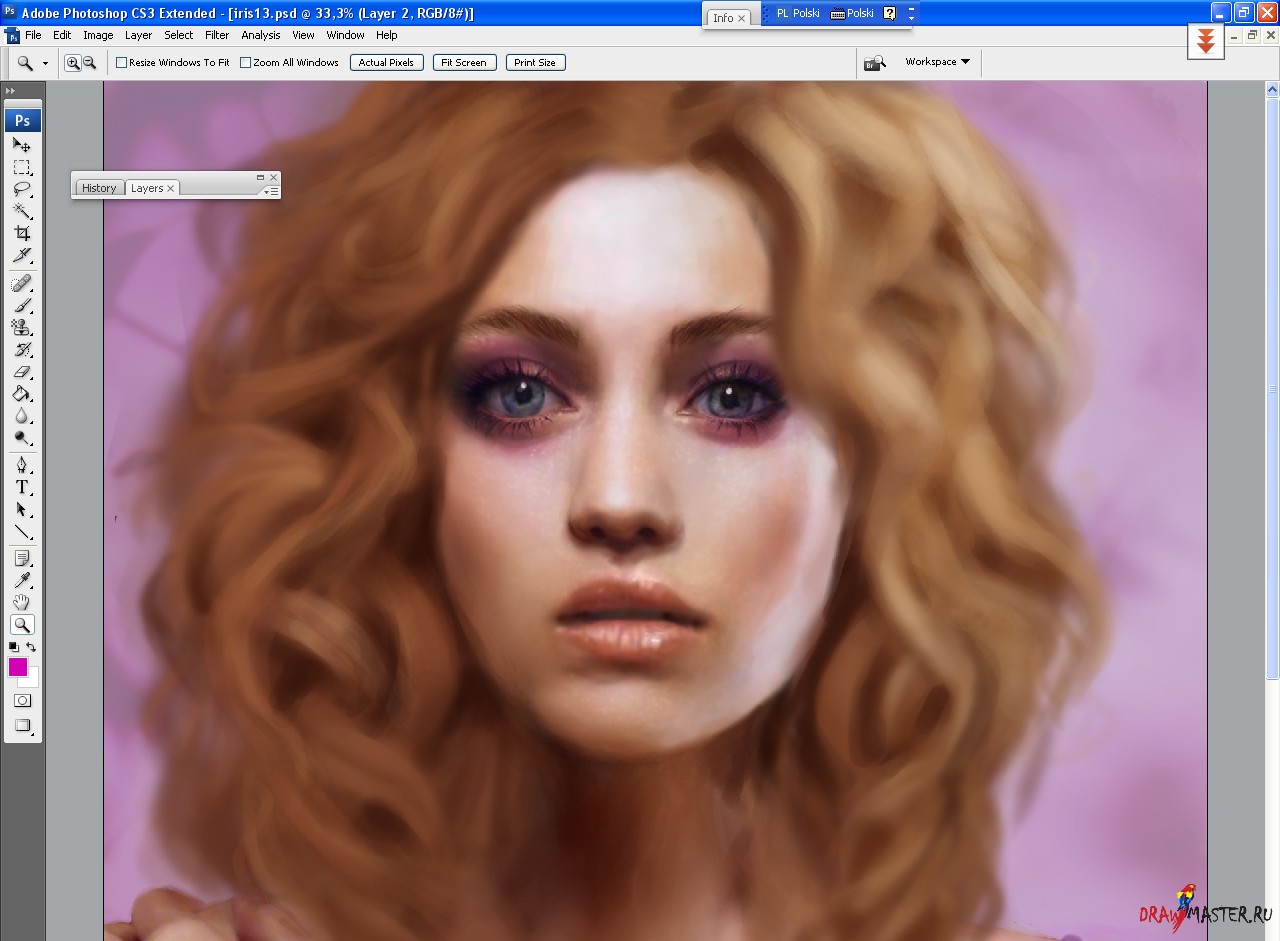This screenshot has height=941, width=1280.
Task: Click the vertical scrollbar of the canvas
Action: click(x=1272, y=388)
